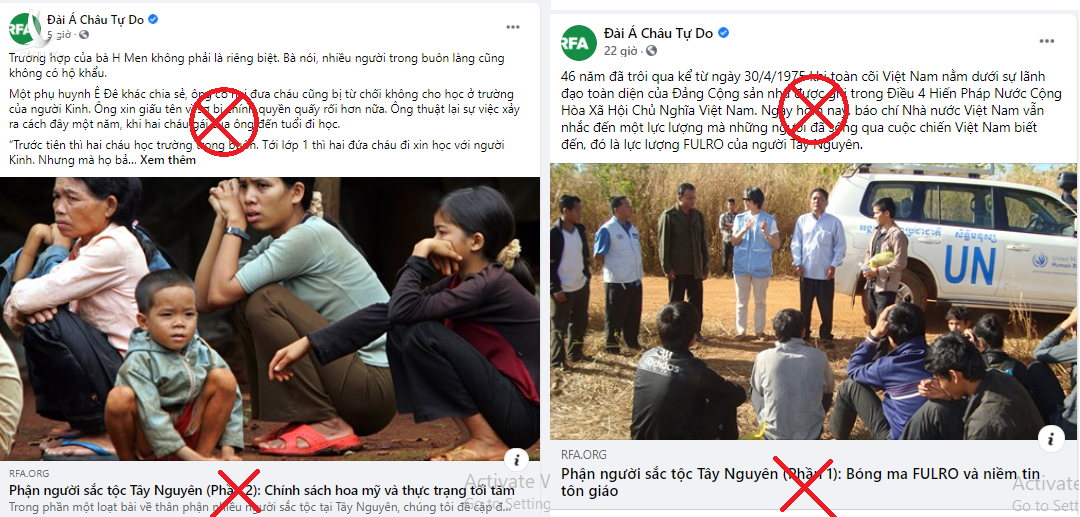Expand the left post text with Xem thêm
This screenshot has height=517, width=1080.
pyautogui.click(x=168, y=160)
